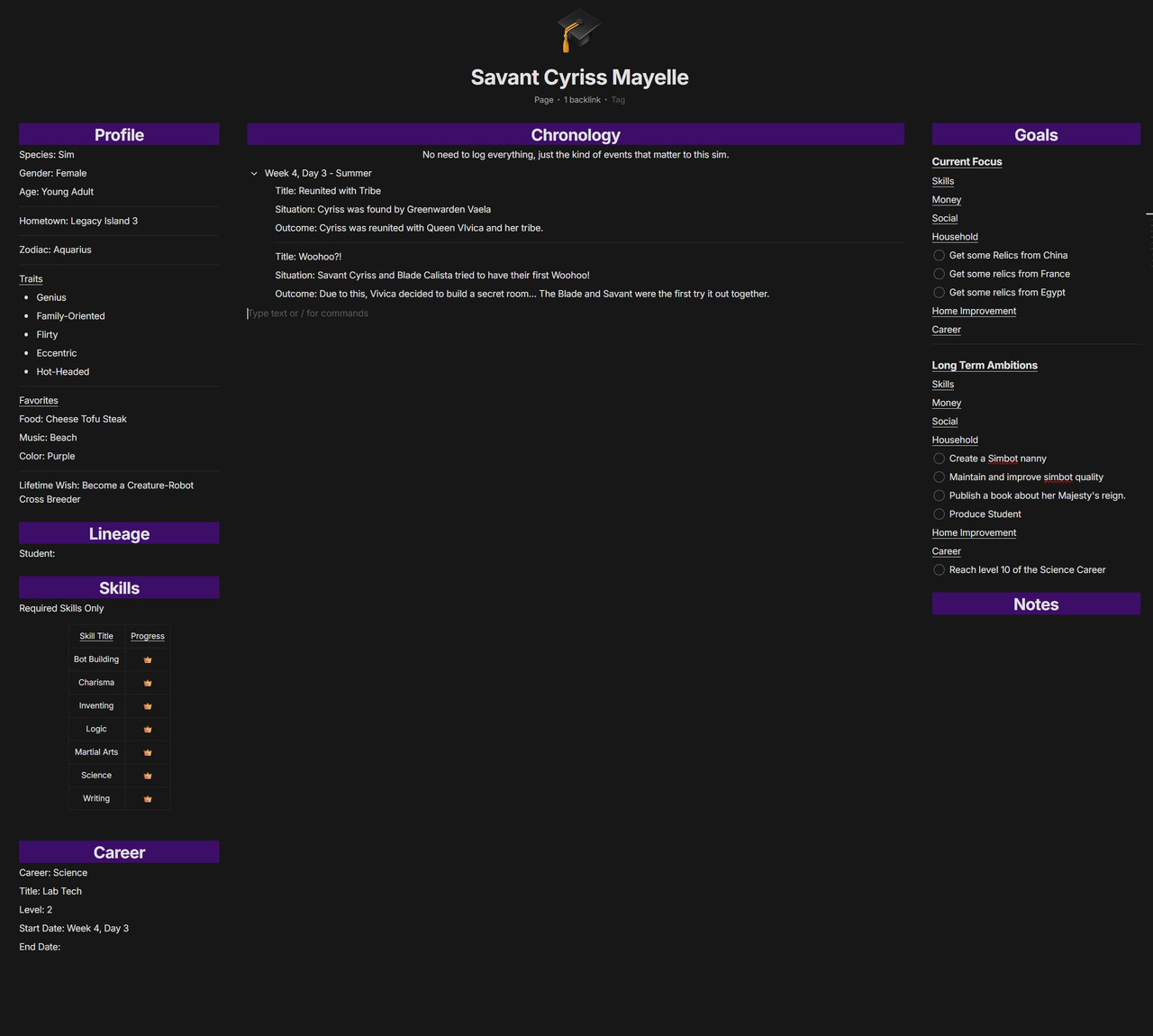Click Home Improvement under Current Focus
The width and height of the screenshot is (1153, 1036).
pos(974,311)
